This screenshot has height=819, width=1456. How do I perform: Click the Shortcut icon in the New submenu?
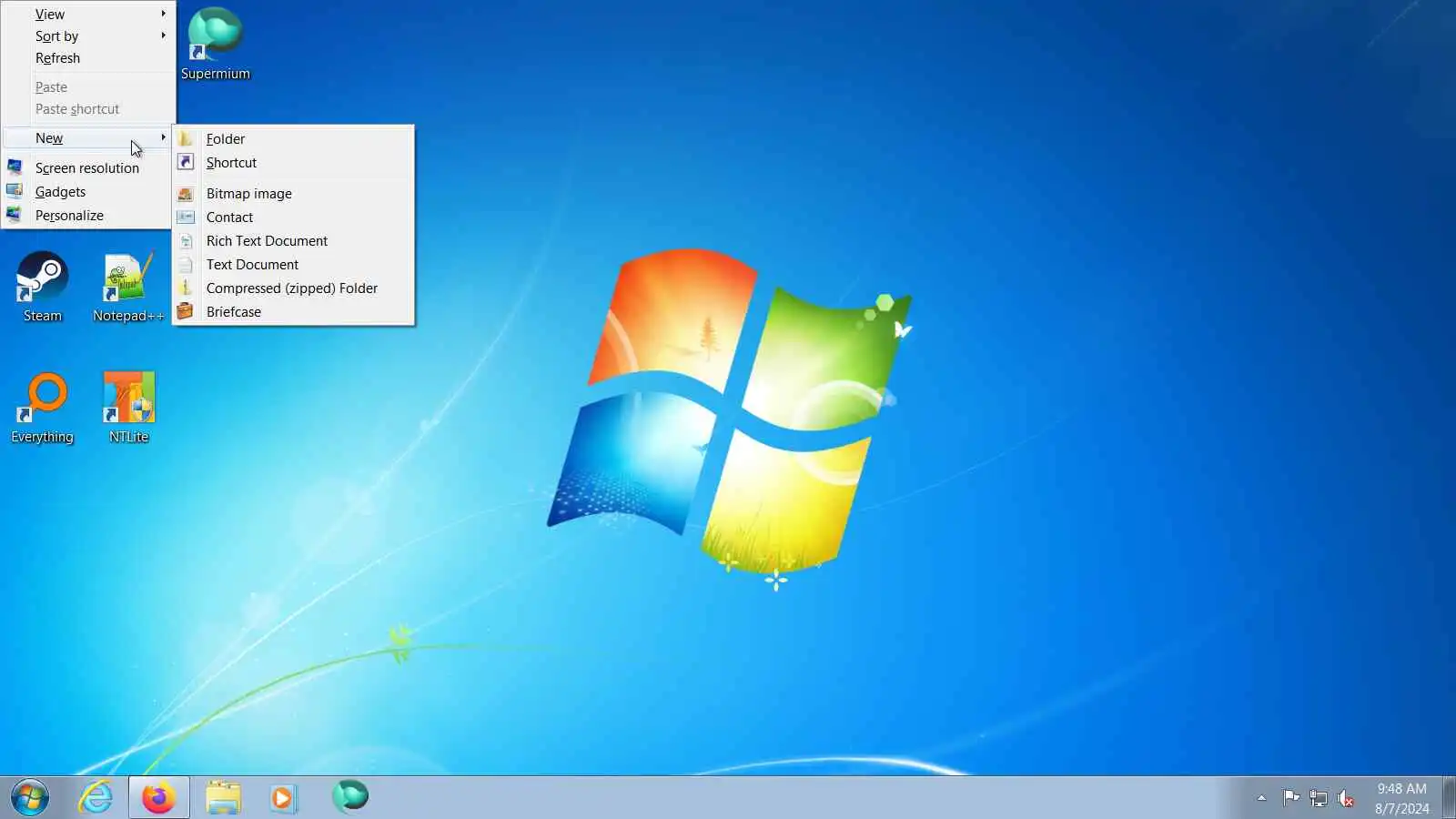click(186, 162)
